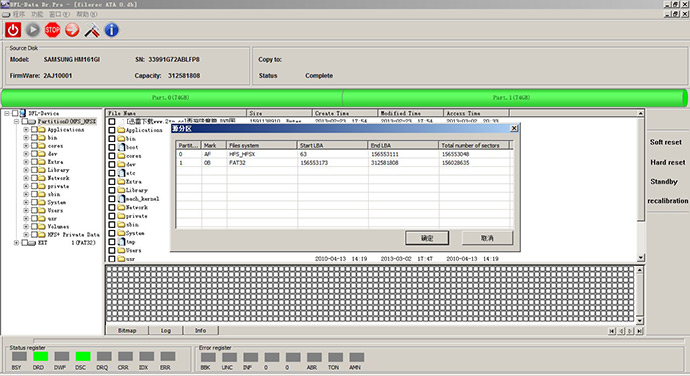Viewport: 690px width, 376px height.
Task: Check the DFL-Device tree checkbox
Action: click(x=15, y=113)
